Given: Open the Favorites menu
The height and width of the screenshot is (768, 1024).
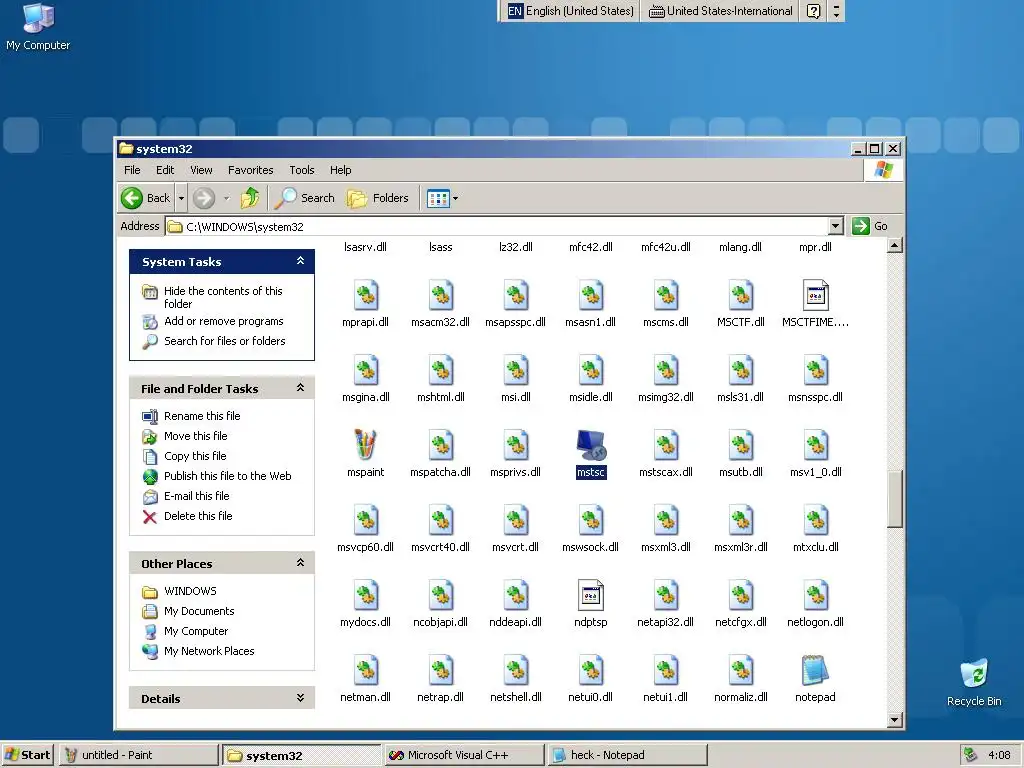Looking at the screenshot, I should click(x=251, y=170).
